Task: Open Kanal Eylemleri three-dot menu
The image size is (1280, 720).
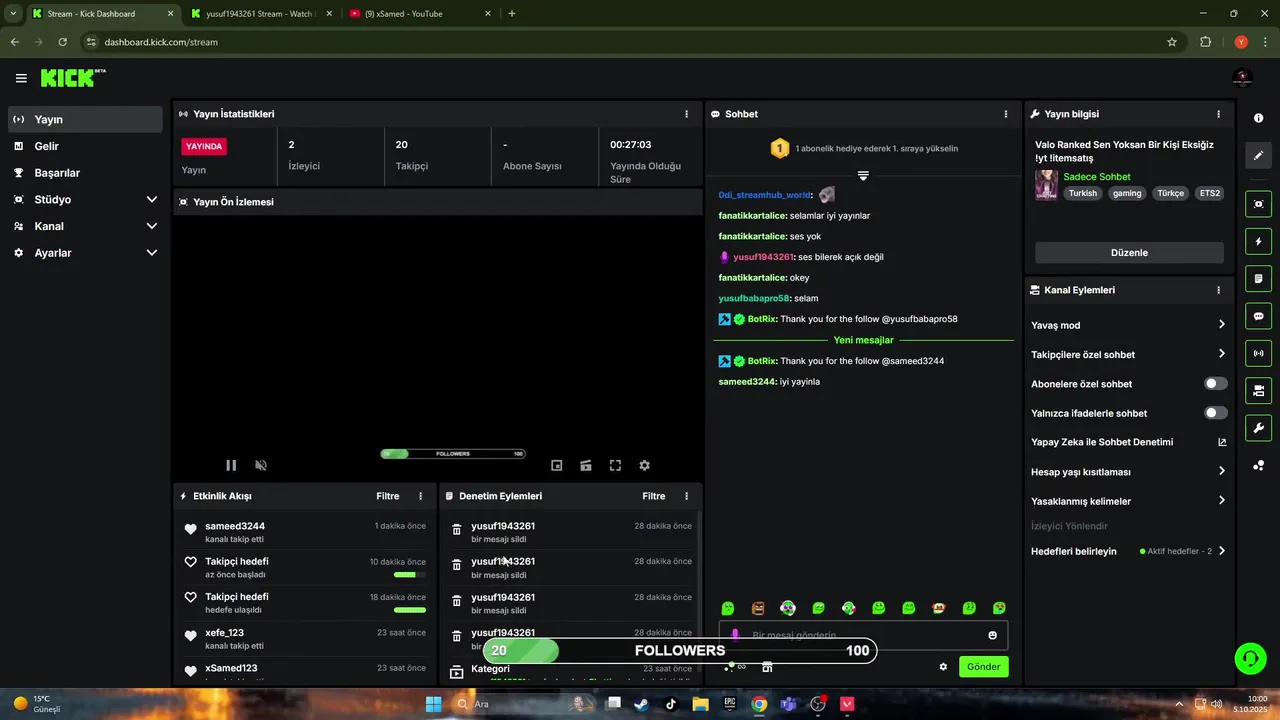Action: point(1218,290)
